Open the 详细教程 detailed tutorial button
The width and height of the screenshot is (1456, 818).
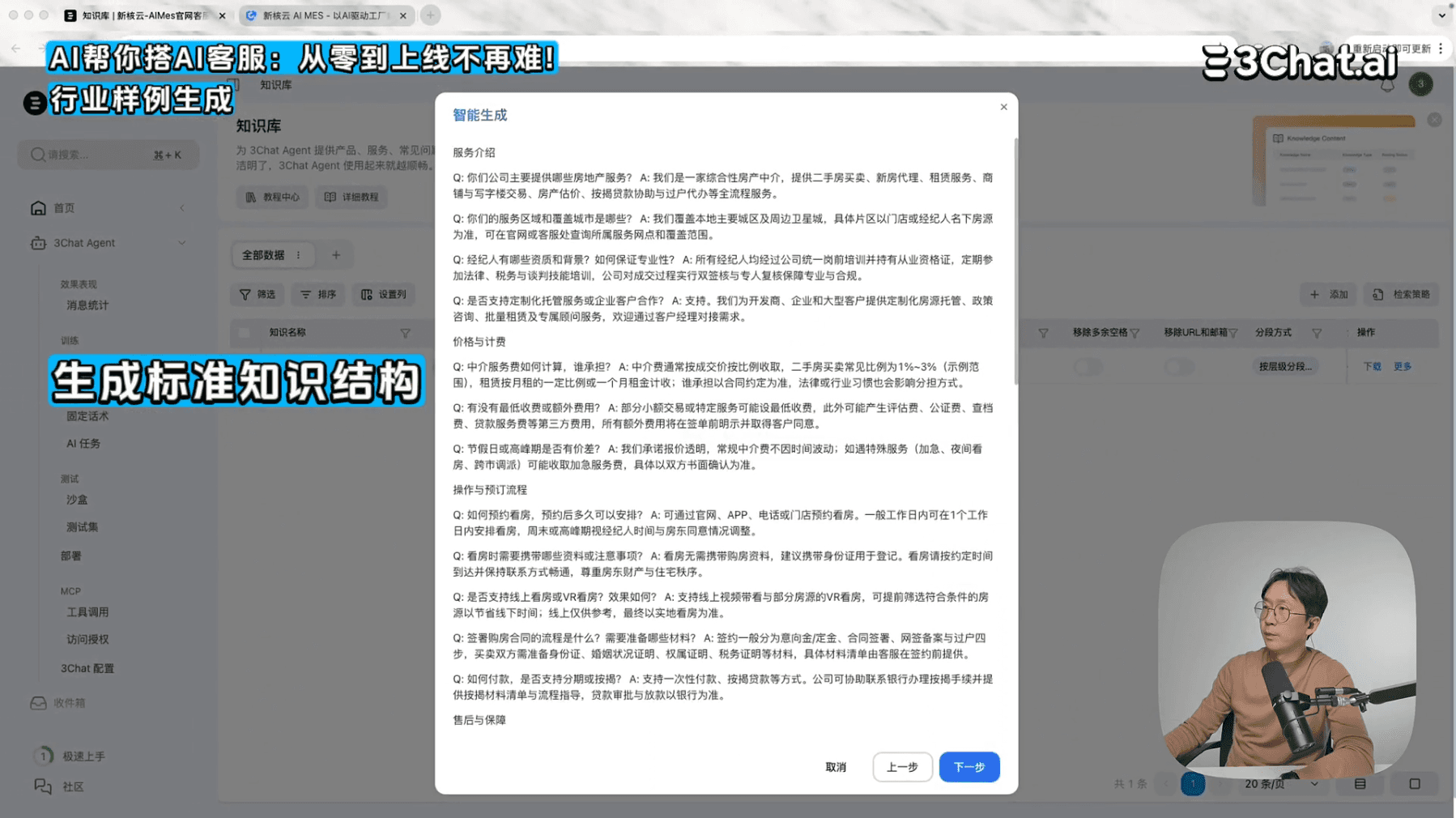coord(352,197)
